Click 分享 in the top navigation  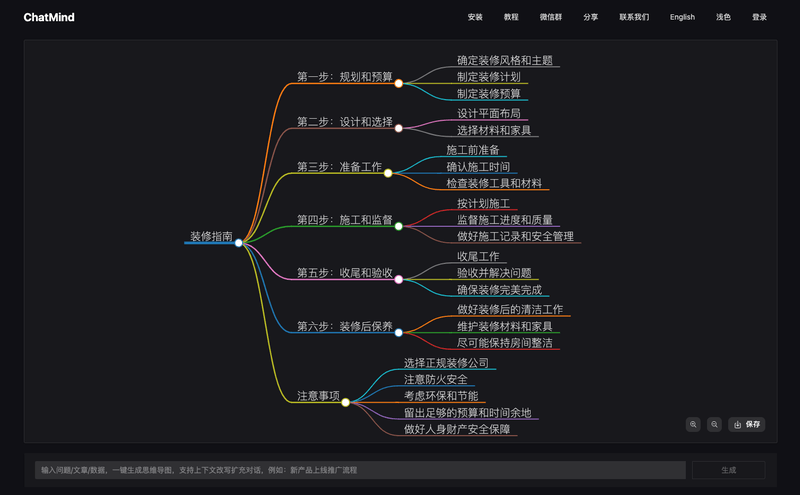click(591, 17)
